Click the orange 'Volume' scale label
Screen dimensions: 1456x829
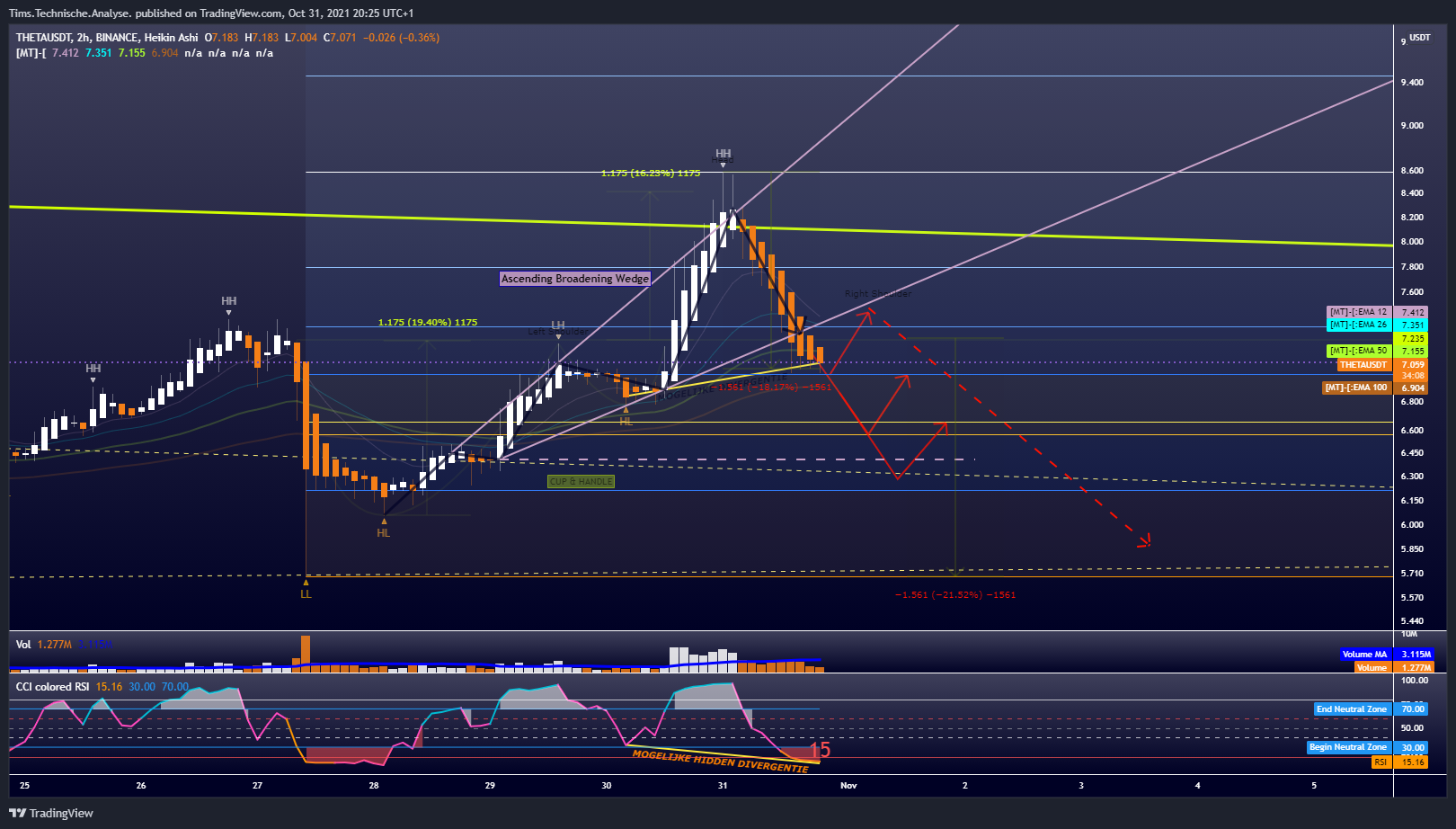[x=1372, y=667]
